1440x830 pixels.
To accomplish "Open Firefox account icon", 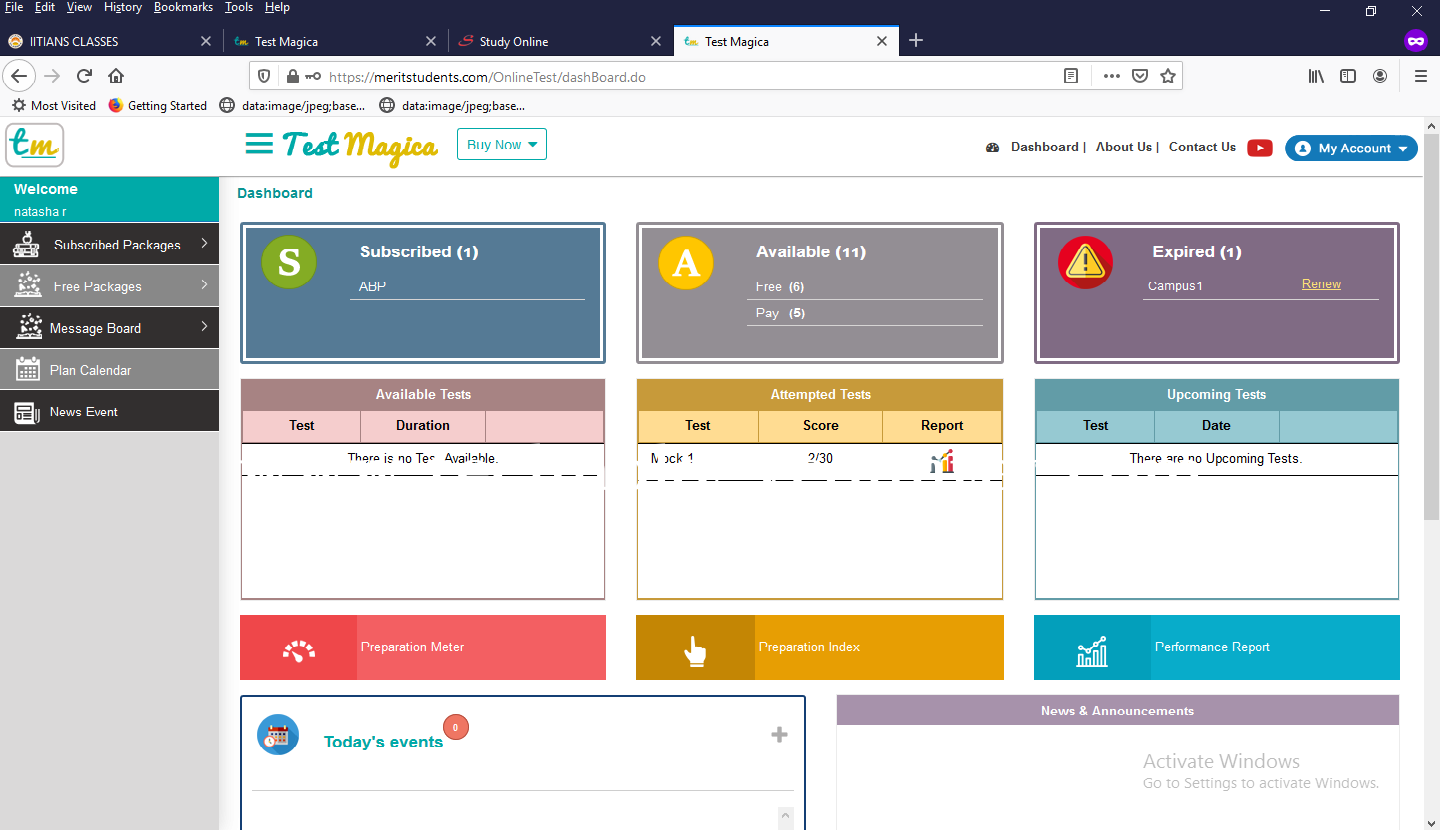I will (x=1380, y=76).
